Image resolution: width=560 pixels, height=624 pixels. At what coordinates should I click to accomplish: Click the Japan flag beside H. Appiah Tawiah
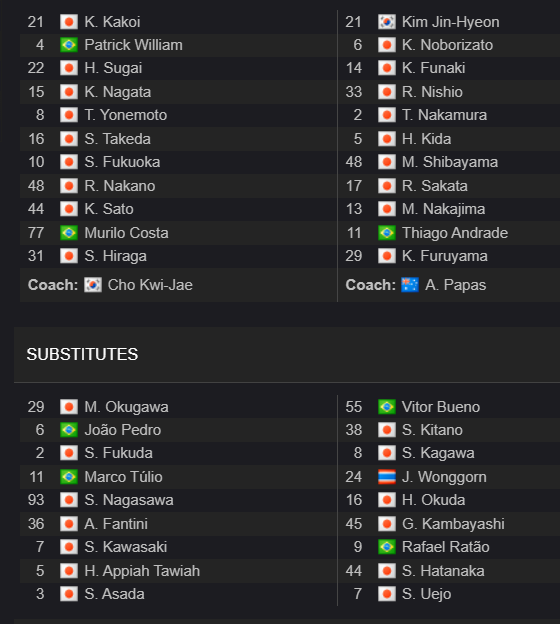coord(68,571)
